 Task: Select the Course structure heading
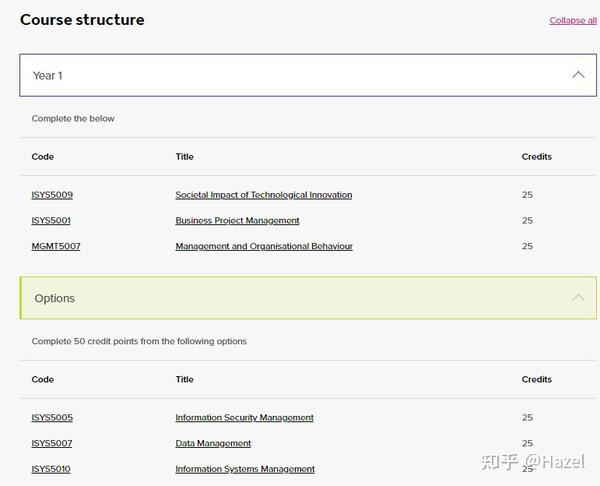[x=82, y=20]
